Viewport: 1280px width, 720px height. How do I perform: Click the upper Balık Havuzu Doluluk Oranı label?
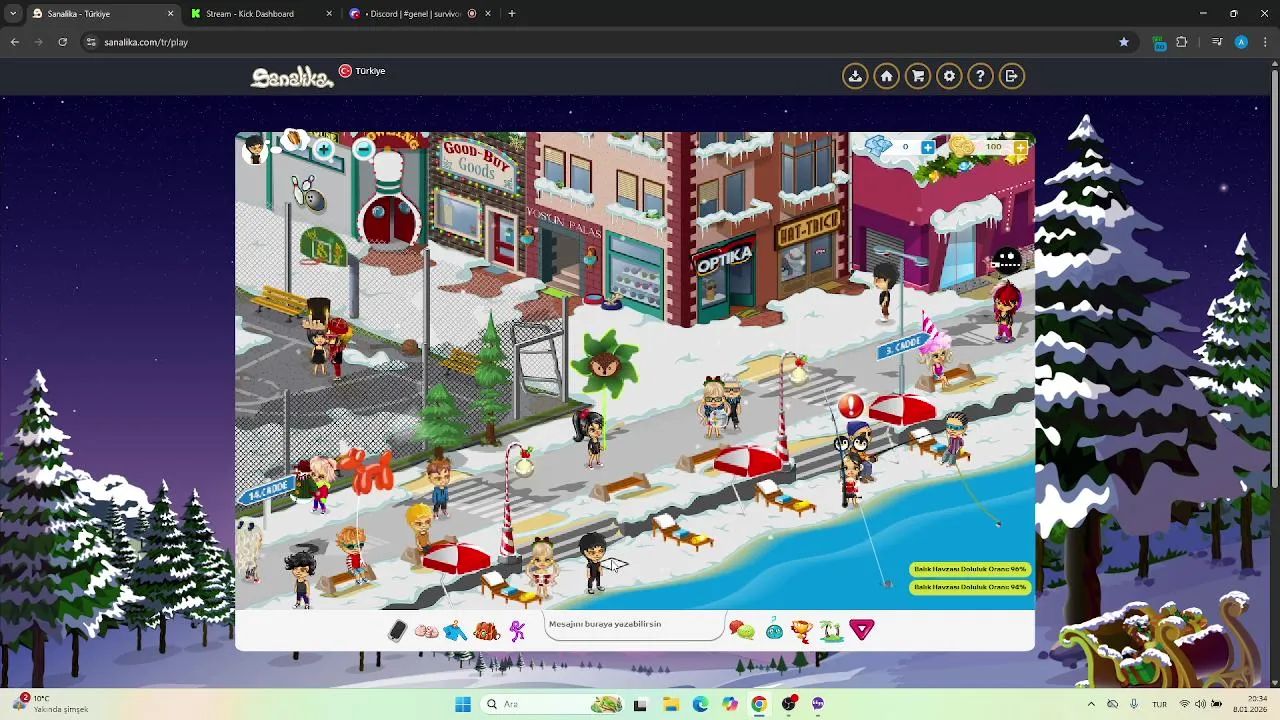tap(970, 569)
